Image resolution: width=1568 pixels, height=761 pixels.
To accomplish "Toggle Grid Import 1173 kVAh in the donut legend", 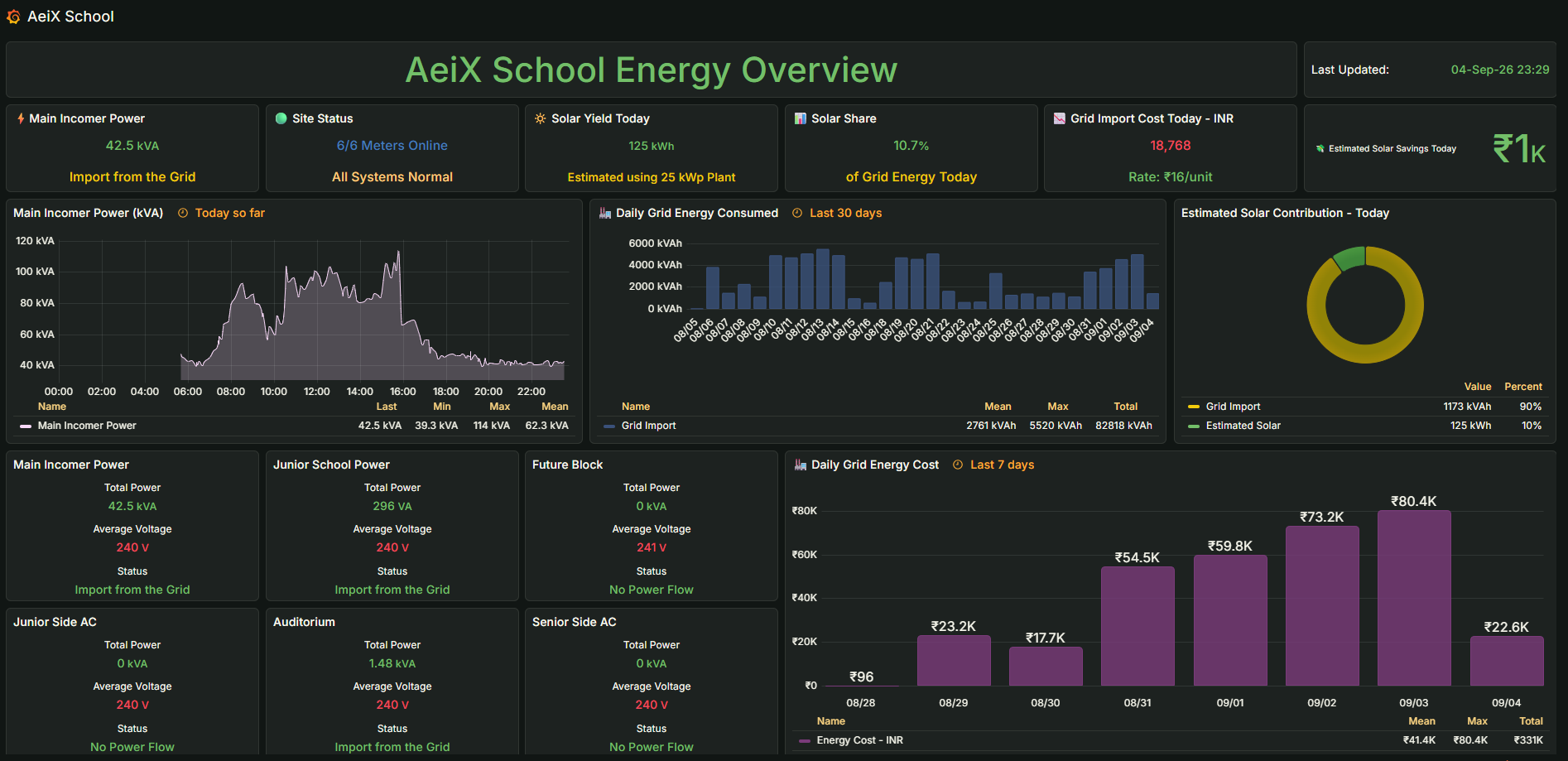I will [1233, 407].
